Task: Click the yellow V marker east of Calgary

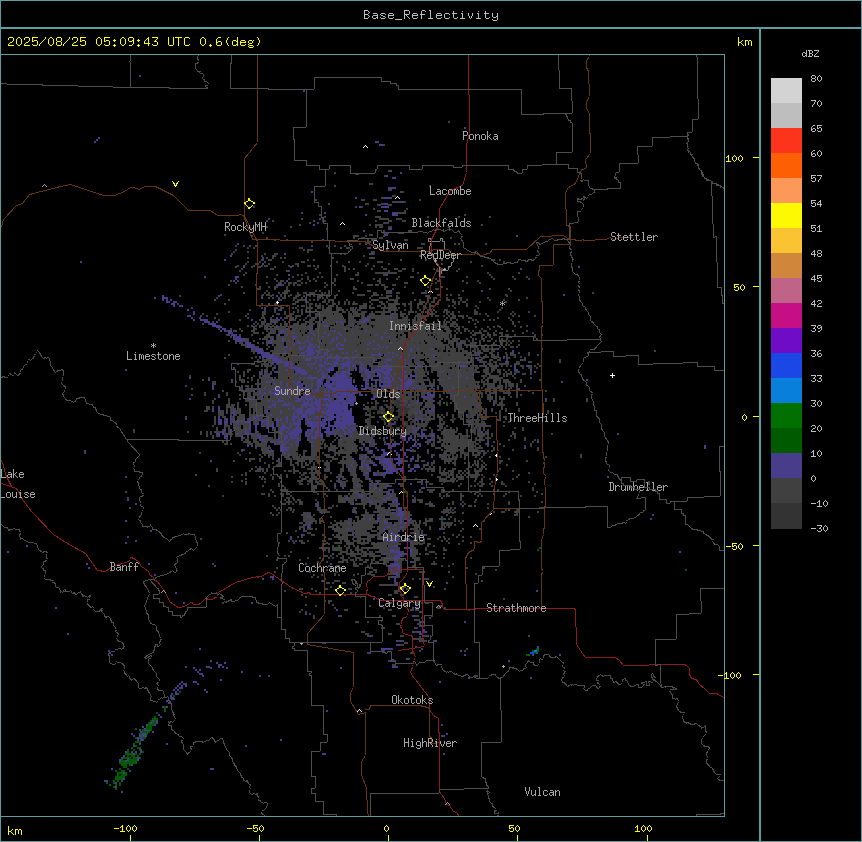Action: click(x=429, y=584)
